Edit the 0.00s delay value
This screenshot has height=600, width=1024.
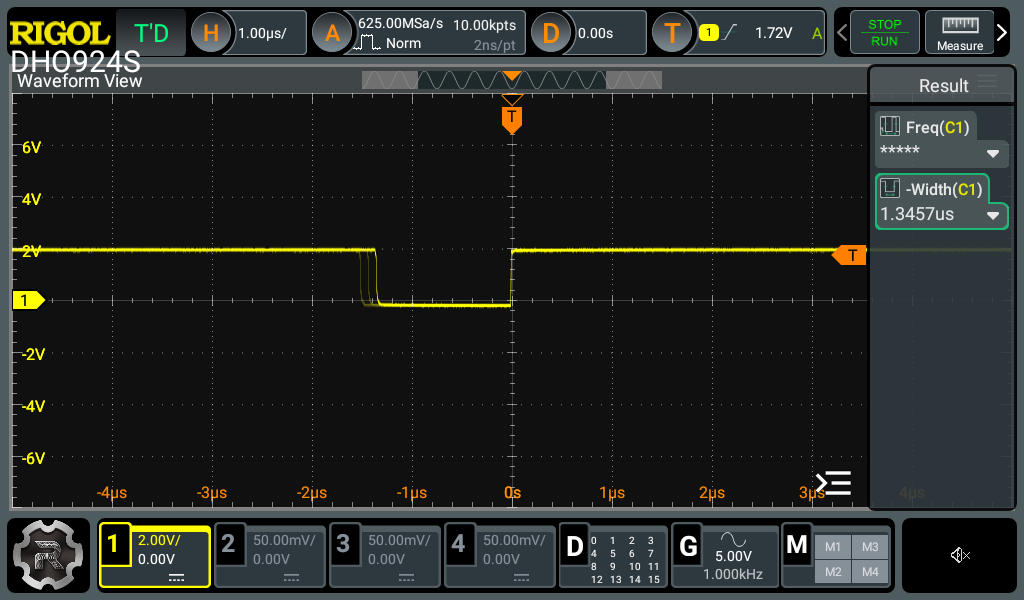tap(596, 33)
